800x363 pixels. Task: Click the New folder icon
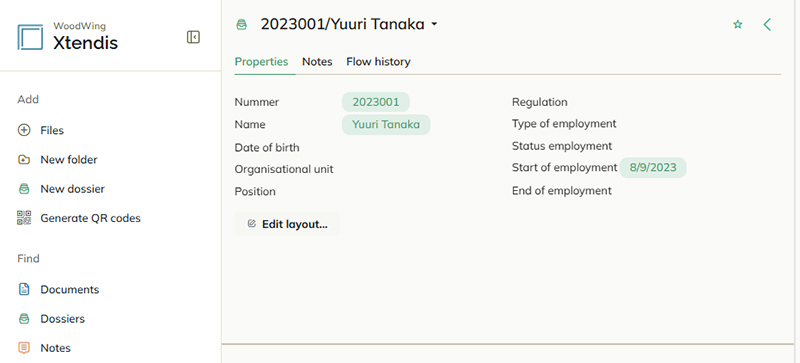click(24, 160)
